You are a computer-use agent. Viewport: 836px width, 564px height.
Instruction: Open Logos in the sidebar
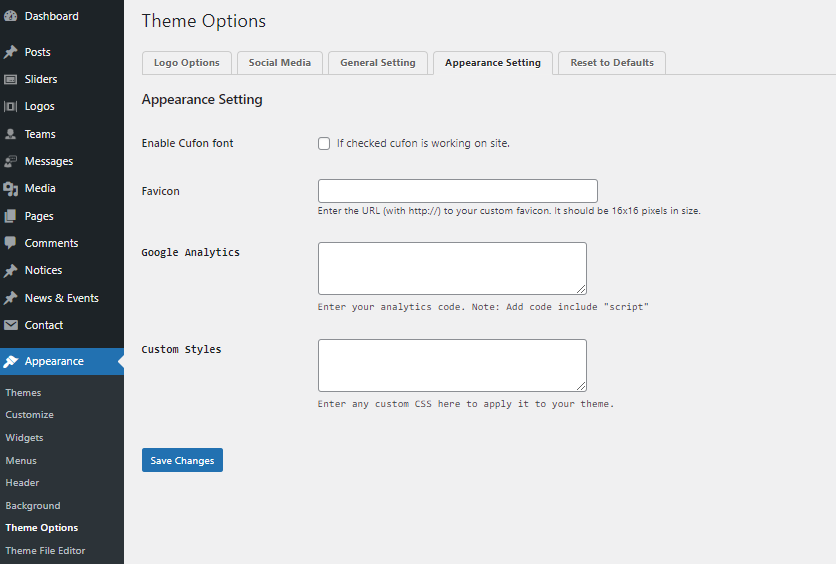pyautogui.click(x=39, y=106)
